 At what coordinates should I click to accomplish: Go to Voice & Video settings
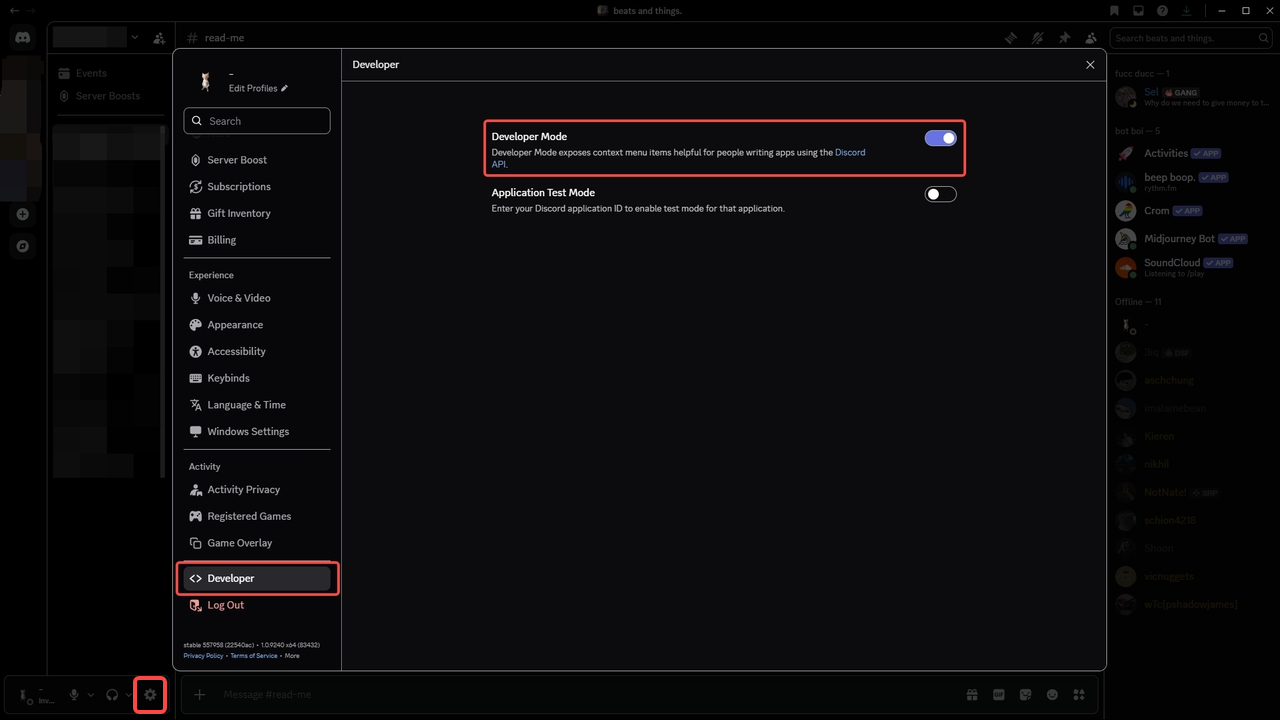tap(257, 298)
